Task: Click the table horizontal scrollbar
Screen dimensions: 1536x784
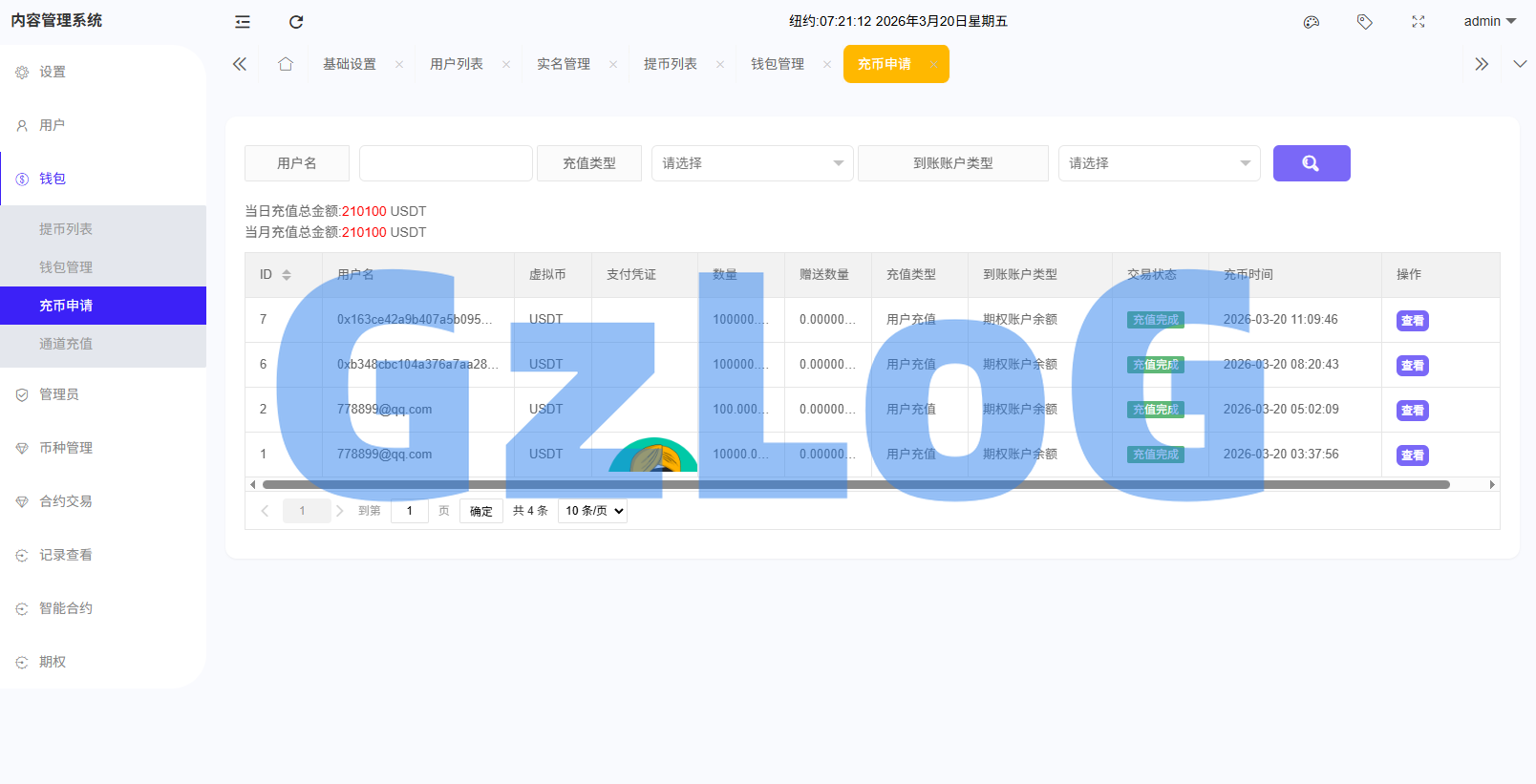Action: (855, 485)
